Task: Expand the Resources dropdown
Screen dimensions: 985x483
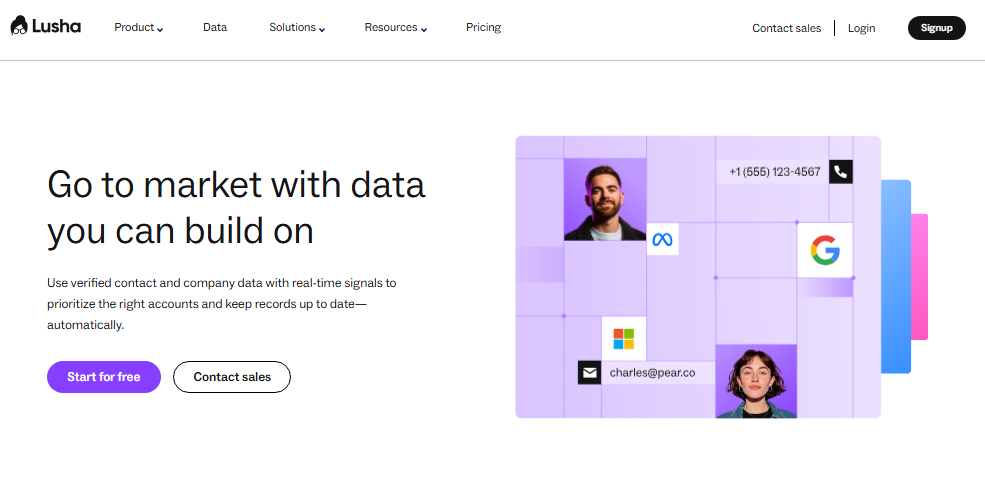Action: (396, 28)
